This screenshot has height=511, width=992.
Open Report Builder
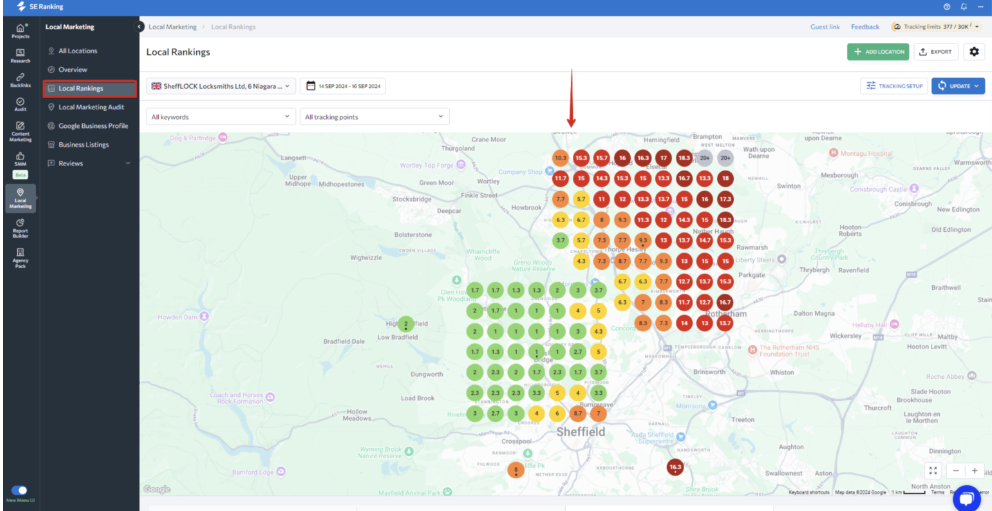[20, 228]
